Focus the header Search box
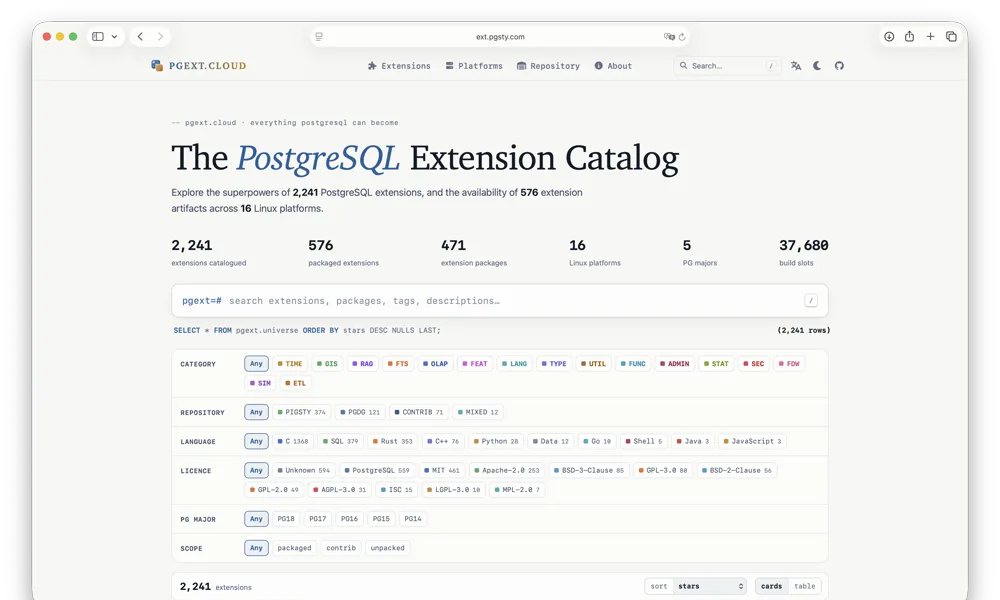The height and width of the screenshot is (600, 1000). coord(727,66)
